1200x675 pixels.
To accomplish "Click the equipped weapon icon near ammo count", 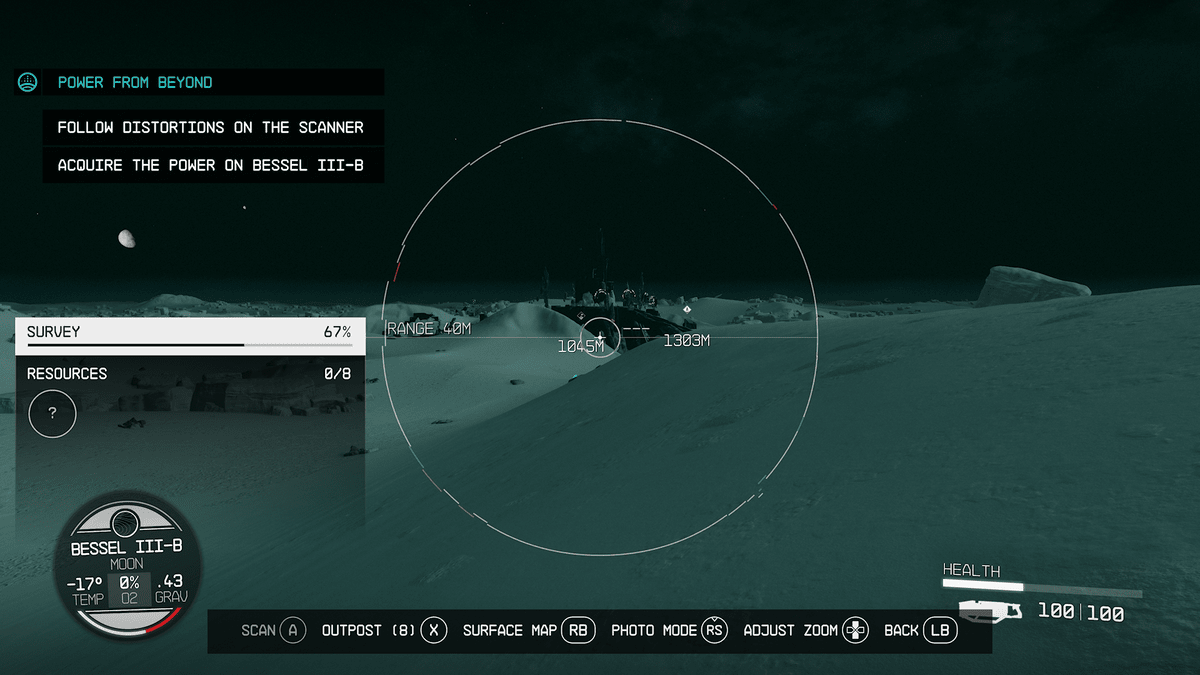I will [989, 610].
